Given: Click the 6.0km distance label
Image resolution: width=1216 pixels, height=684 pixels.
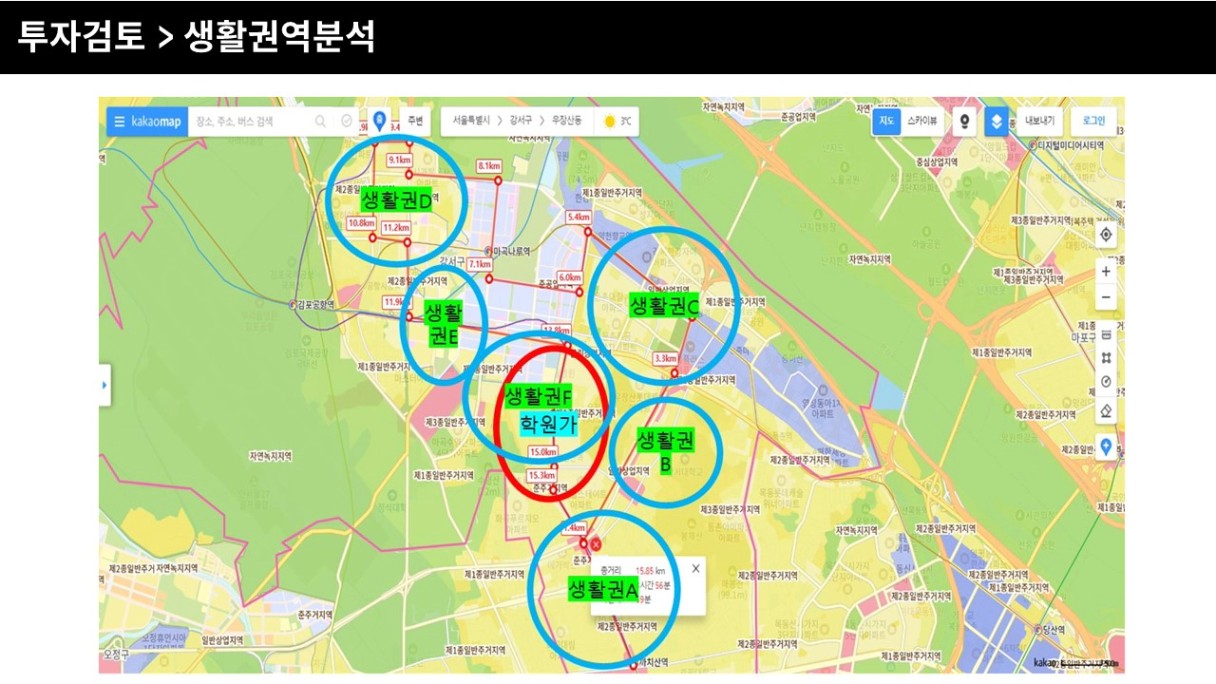Looking at the screenshot, I should (x=570, y=277).
